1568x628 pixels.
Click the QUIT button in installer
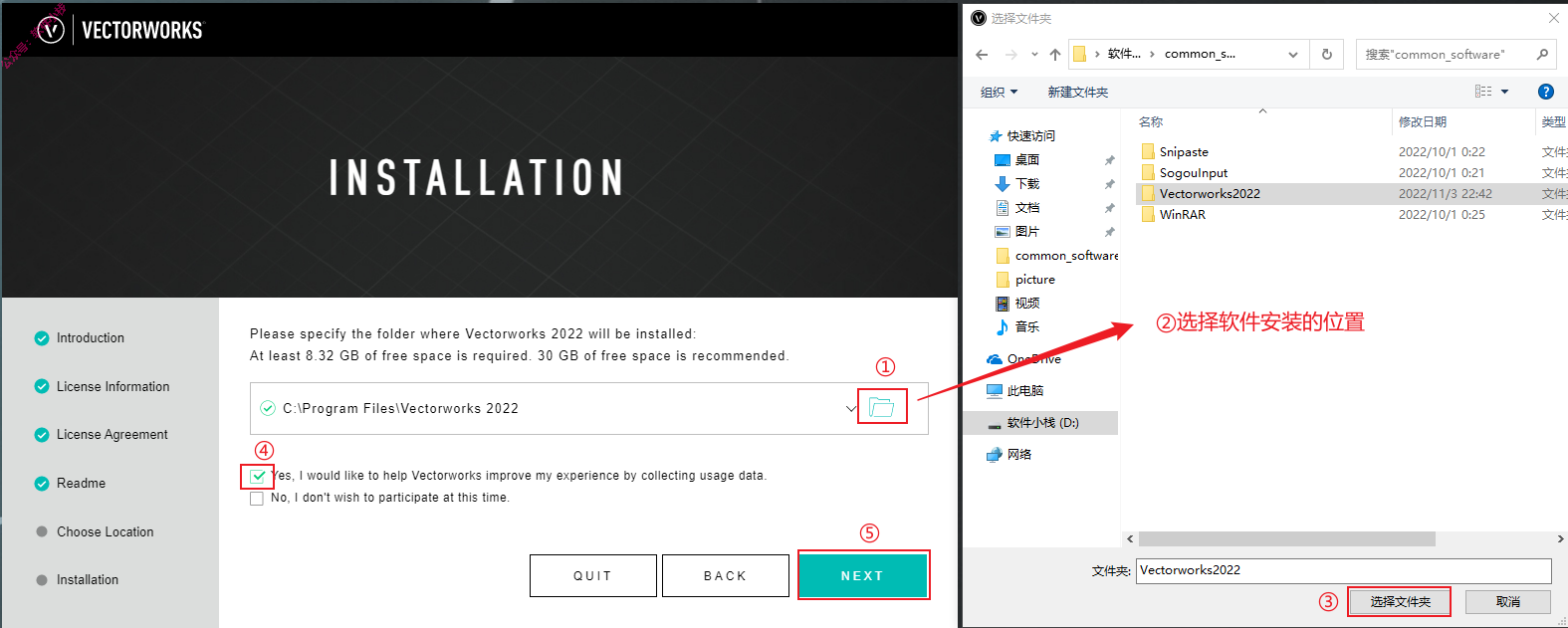pos(592,575)
